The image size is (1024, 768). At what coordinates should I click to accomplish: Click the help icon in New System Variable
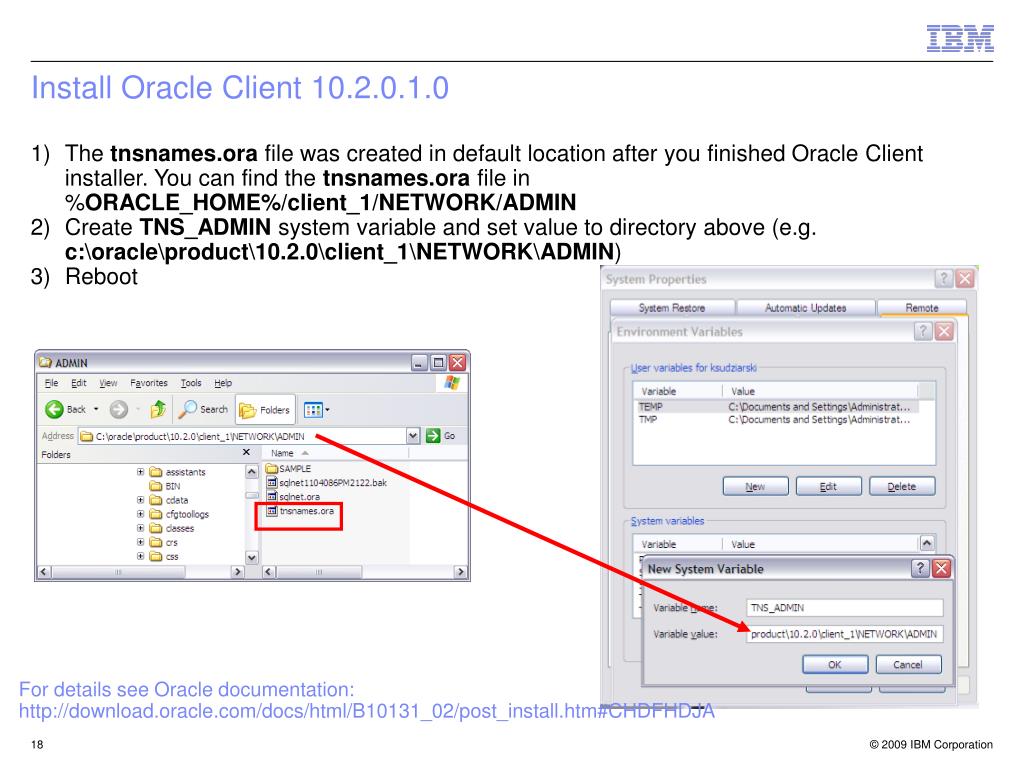click(x=920, y=568)
